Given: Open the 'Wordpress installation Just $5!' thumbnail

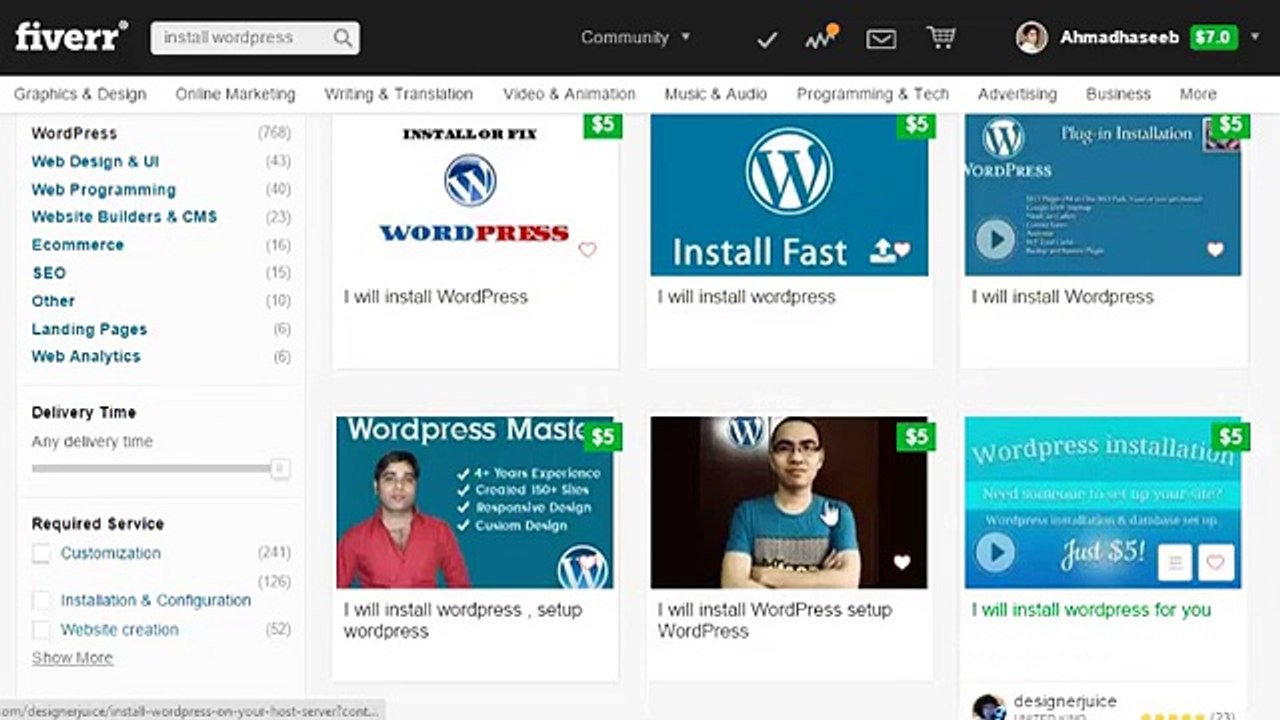Looking at the screenshot, I should click(1103, 502).
